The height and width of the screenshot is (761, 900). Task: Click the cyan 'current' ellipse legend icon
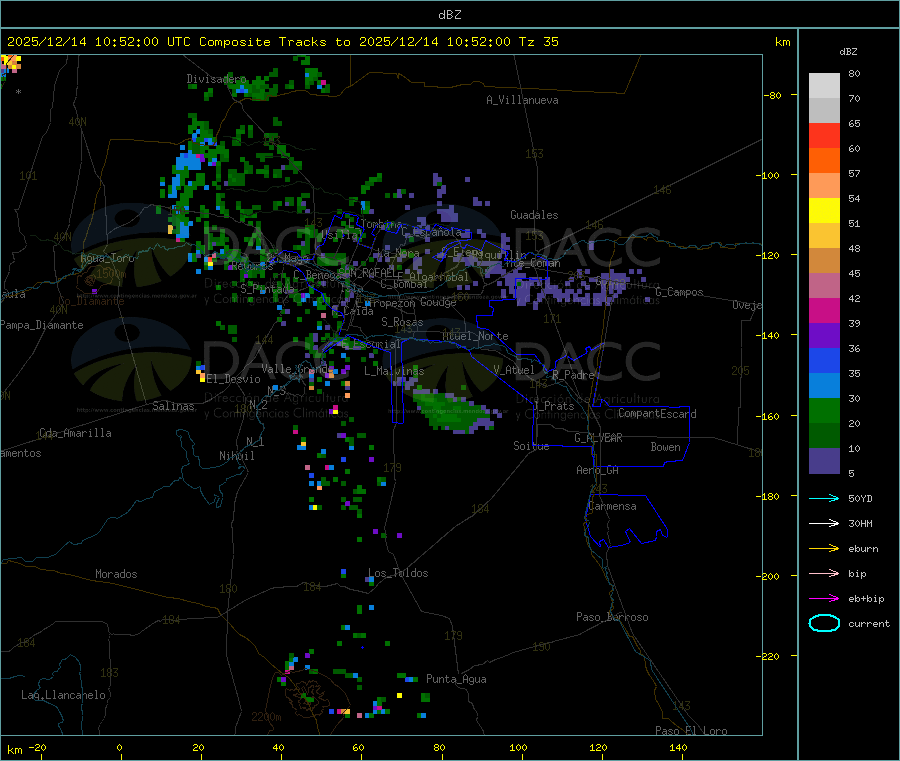[x=824, y=623]
